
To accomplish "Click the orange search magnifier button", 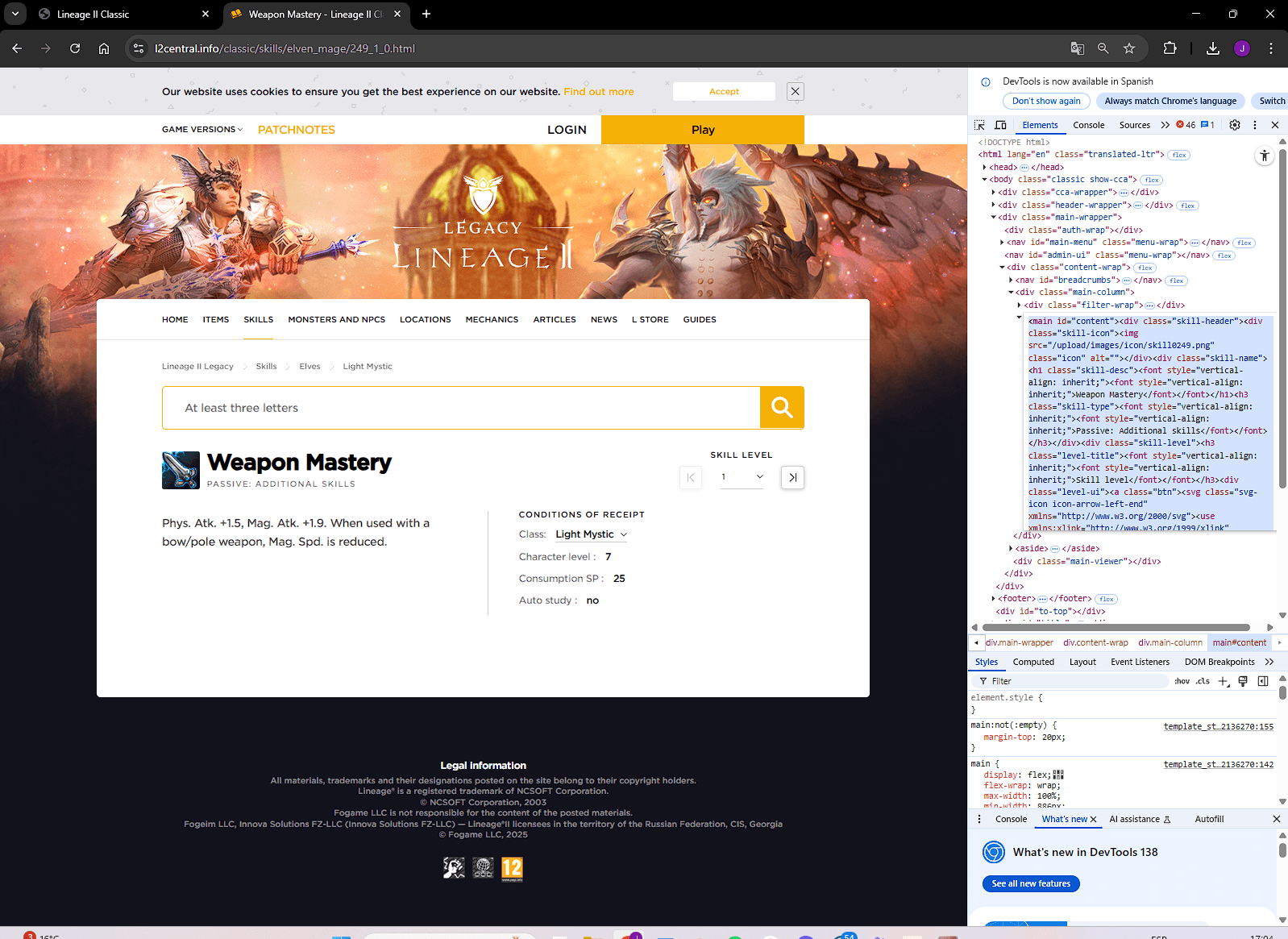I will 782,408.
